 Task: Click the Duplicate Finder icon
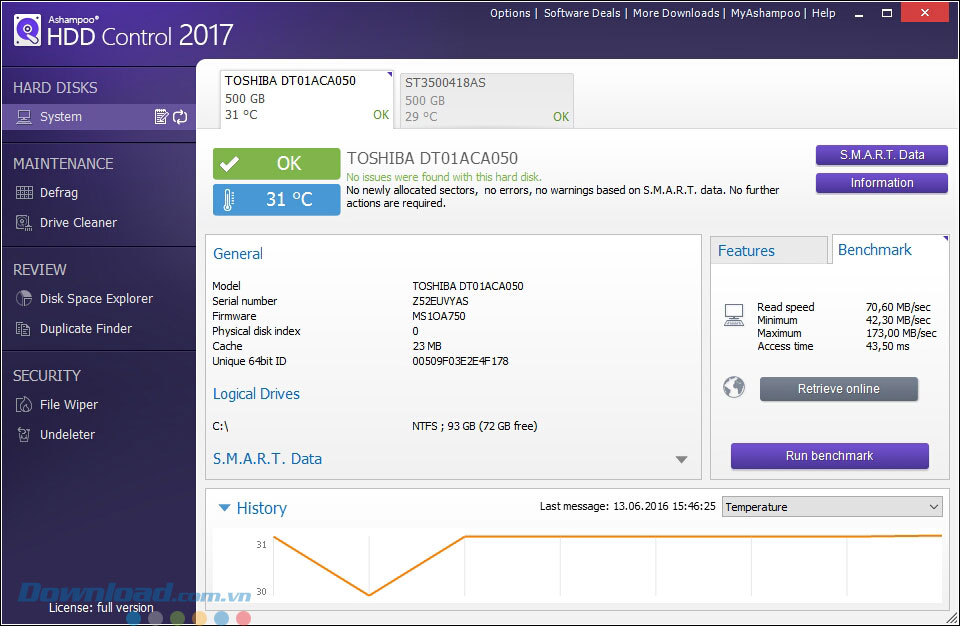(x=24, y=329)
